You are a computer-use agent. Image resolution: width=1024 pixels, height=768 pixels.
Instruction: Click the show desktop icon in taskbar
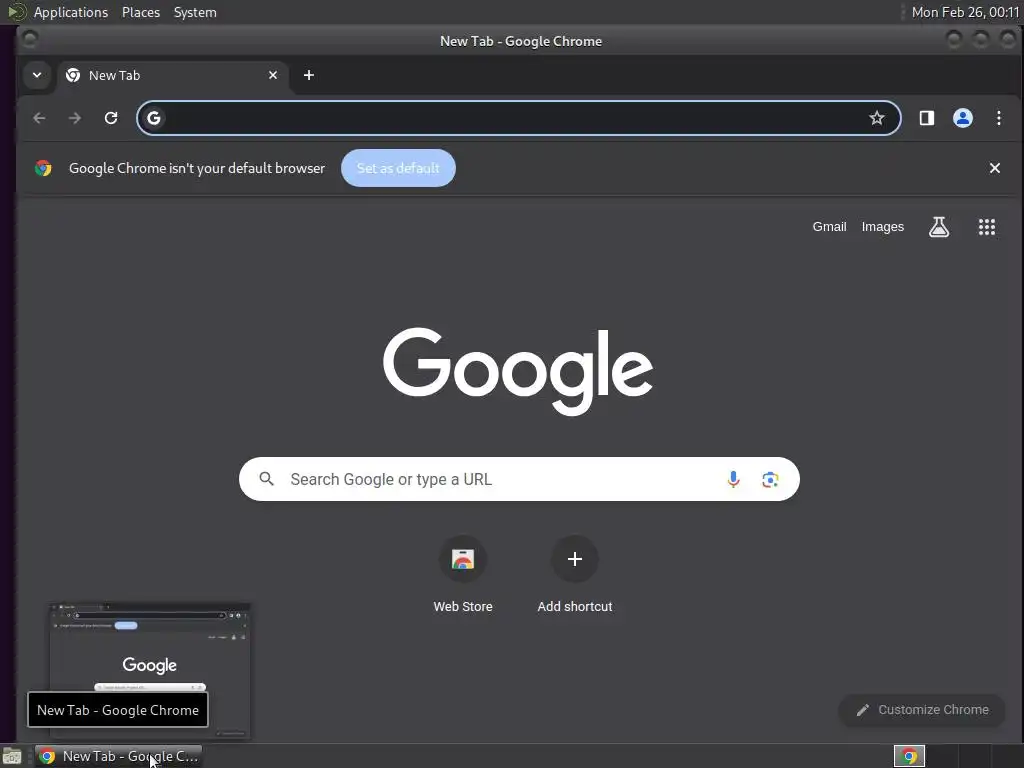click(x=12, y=756)
